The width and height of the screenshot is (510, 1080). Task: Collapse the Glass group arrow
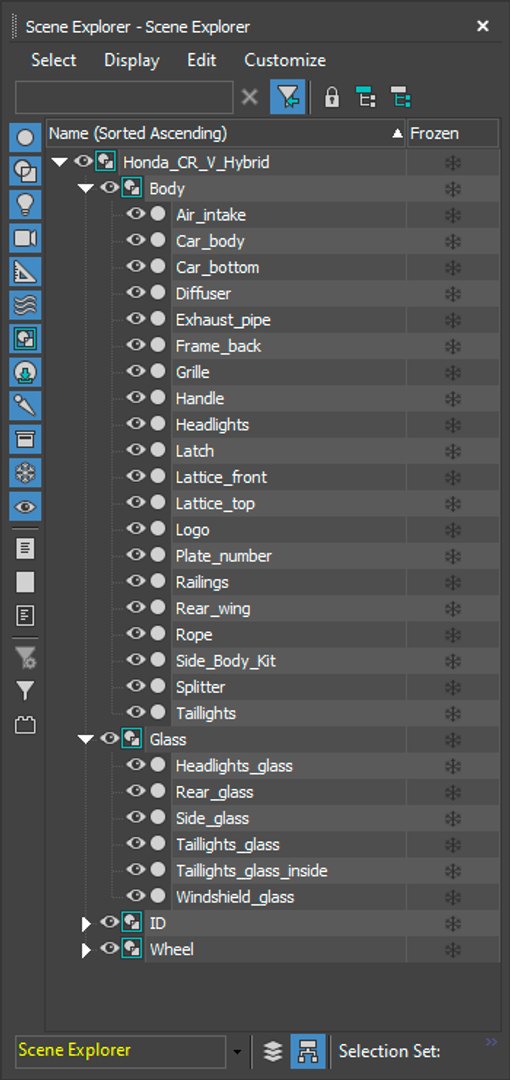(x=85, y=739)
